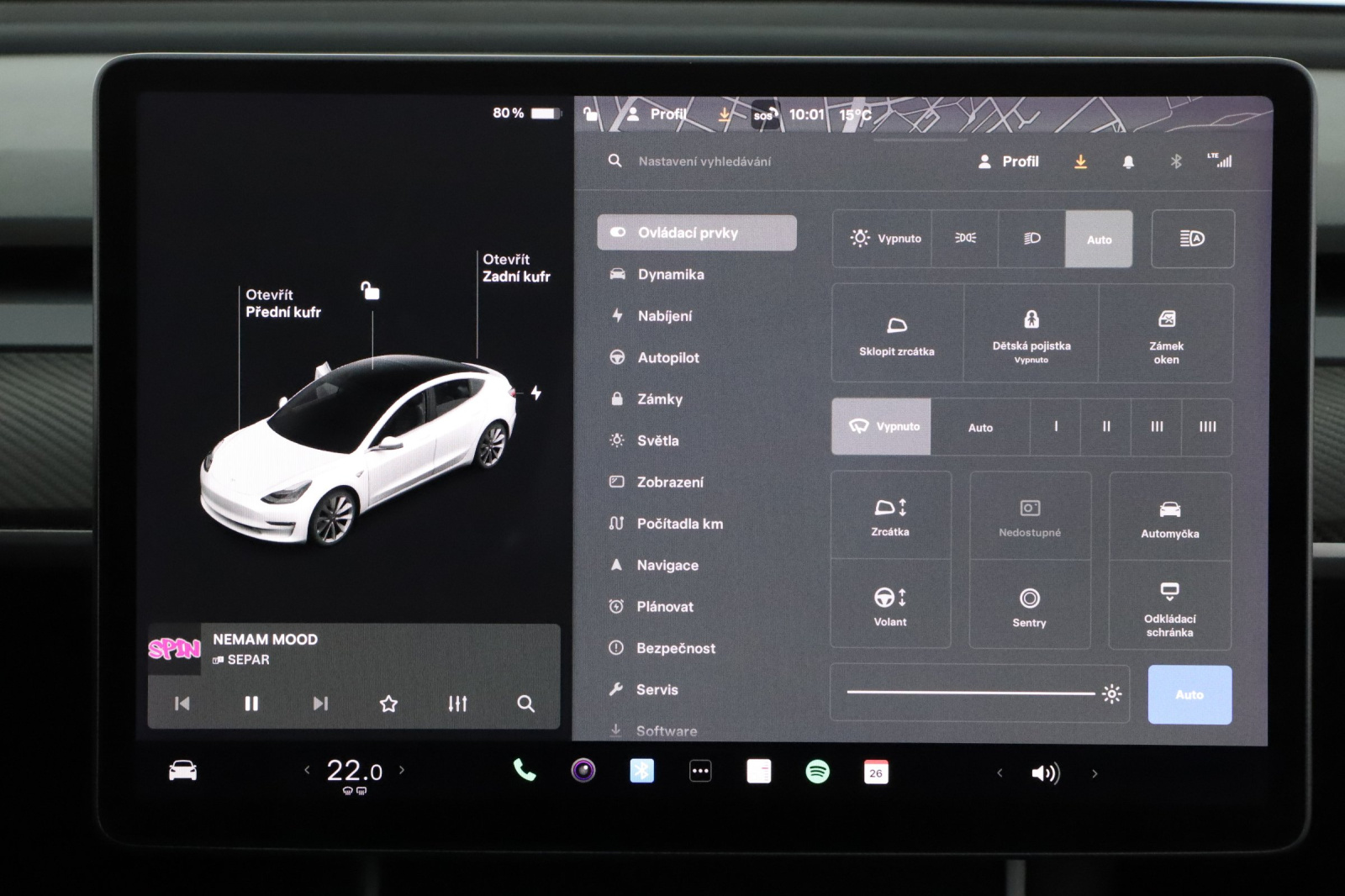Set headlights to Vypnuto

click(882, 239)
